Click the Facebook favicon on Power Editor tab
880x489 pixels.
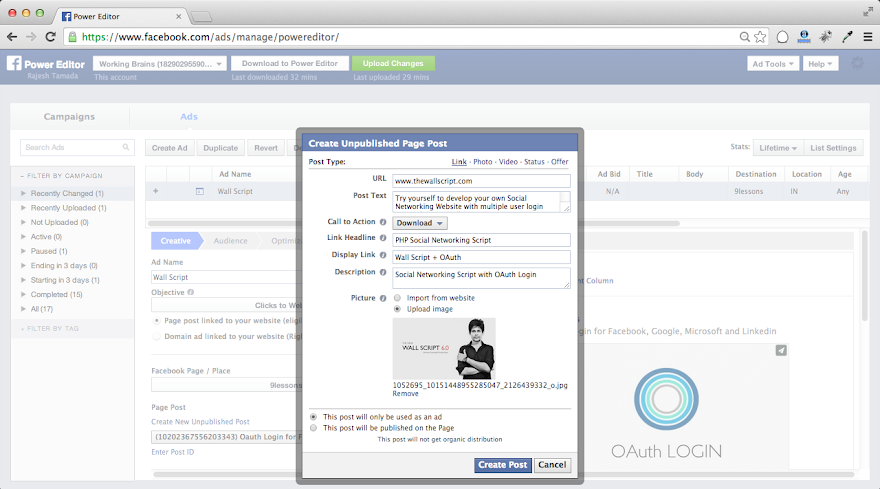(x=66, y=16)
